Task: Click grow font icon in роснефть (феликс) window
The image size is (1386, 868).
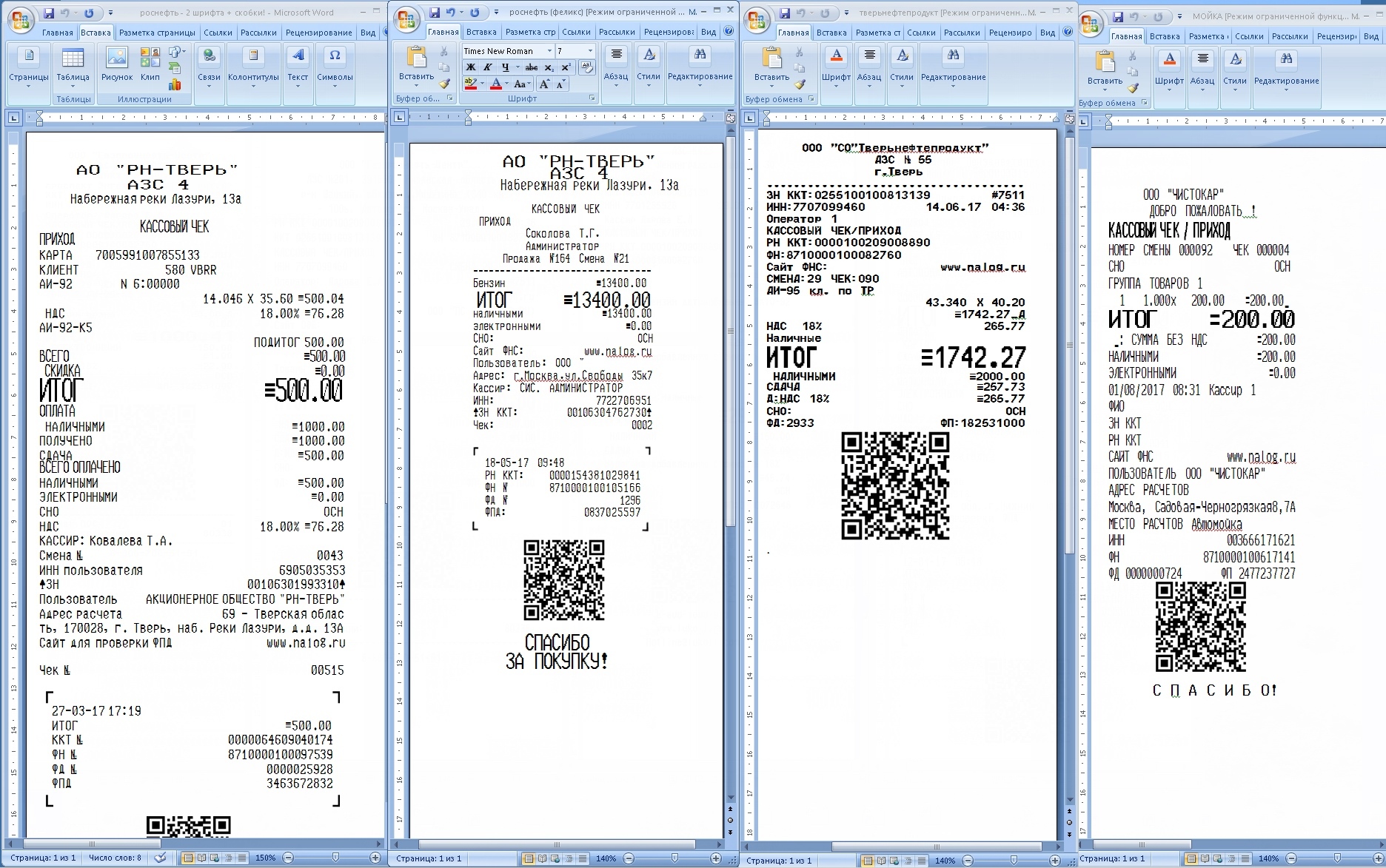Action: coord(544,84)
